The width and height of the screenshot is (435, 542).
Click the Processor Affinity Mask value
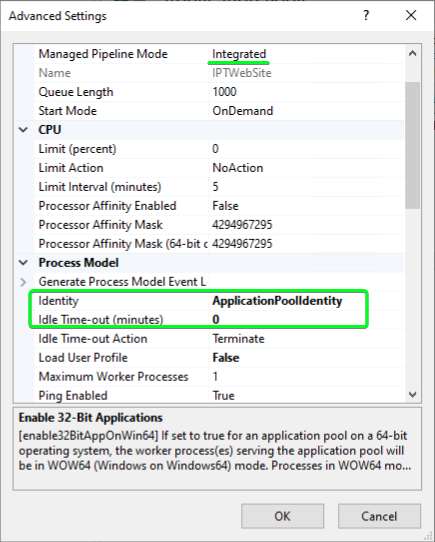click(242, 225)
